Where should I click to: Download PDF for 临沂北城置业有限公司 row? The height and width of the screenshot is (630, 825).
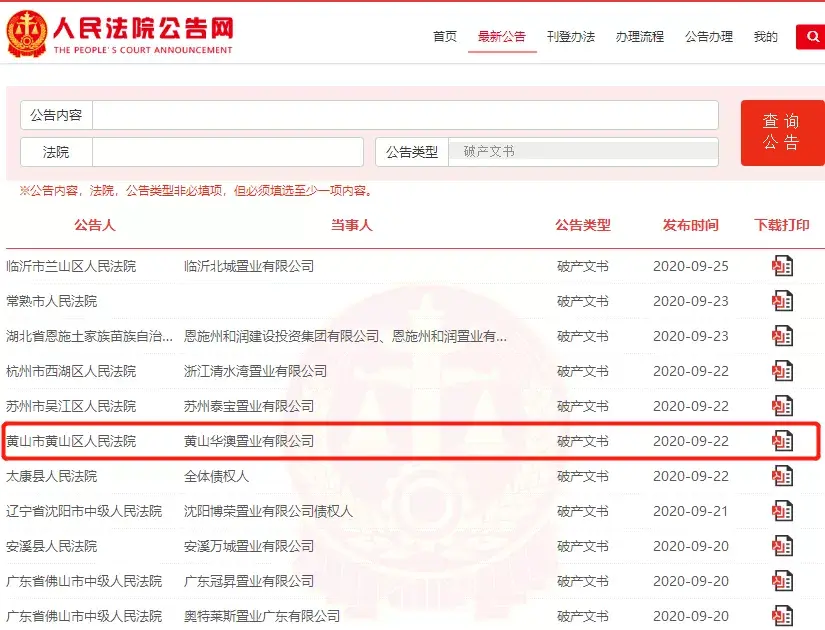pyautogui.click(x=782, y=266)
